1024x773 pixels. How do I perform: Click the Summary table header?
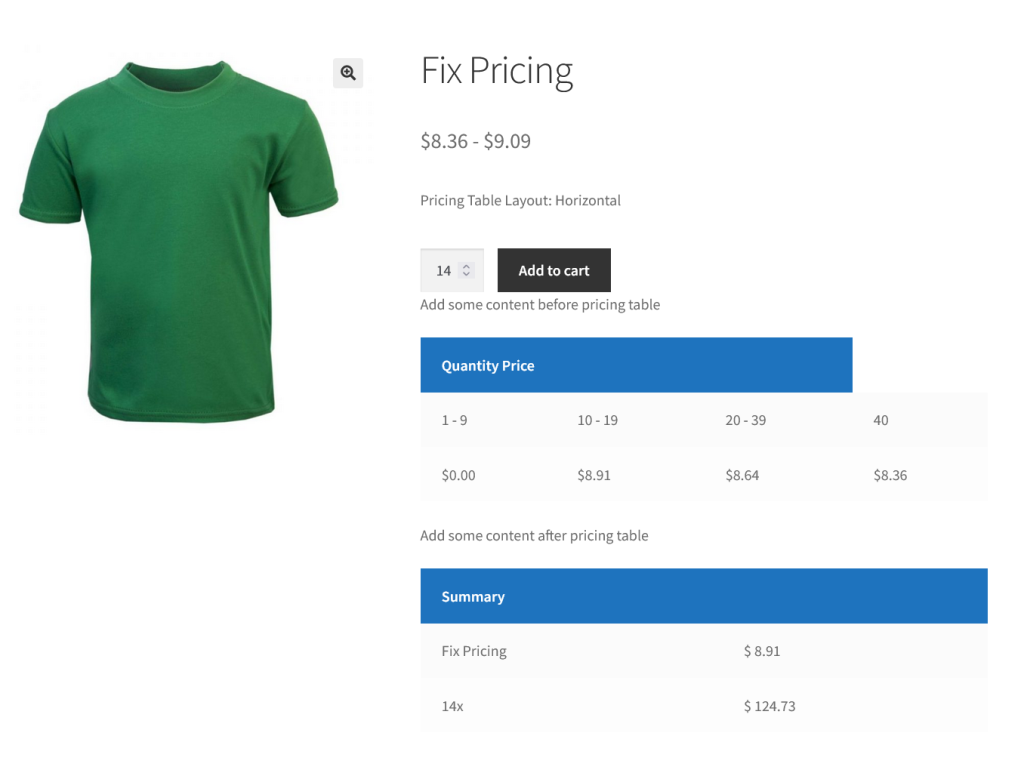473,597
